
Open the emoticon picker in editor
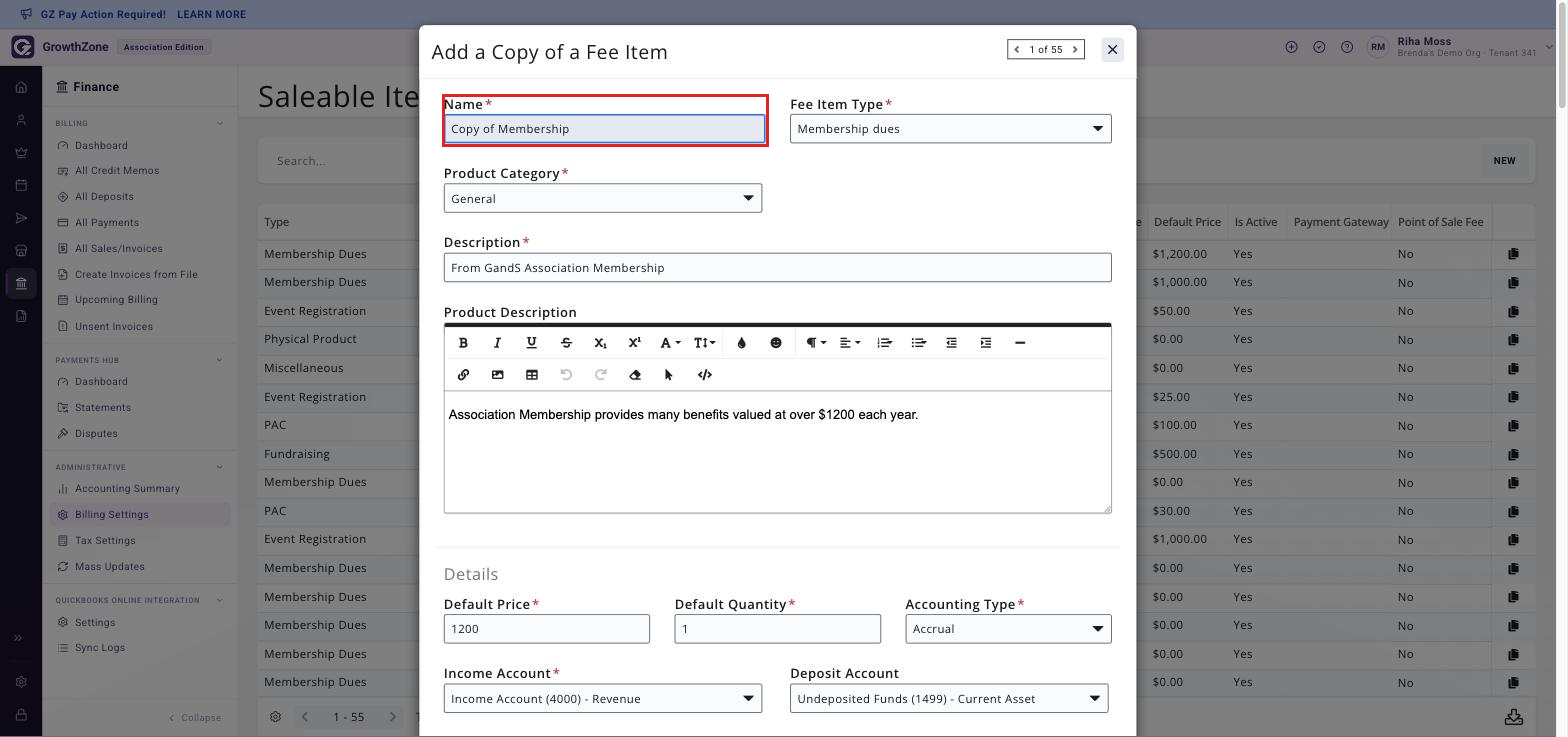point(775,343)
